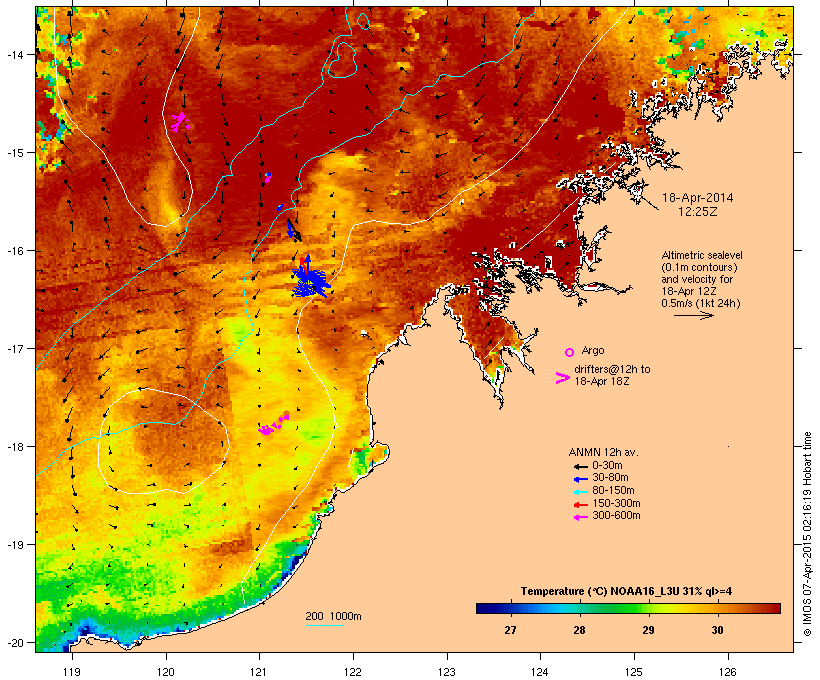Click the '30-80m' depth label
The width and height of the screenshot is (820, 680).
(610, 478)
